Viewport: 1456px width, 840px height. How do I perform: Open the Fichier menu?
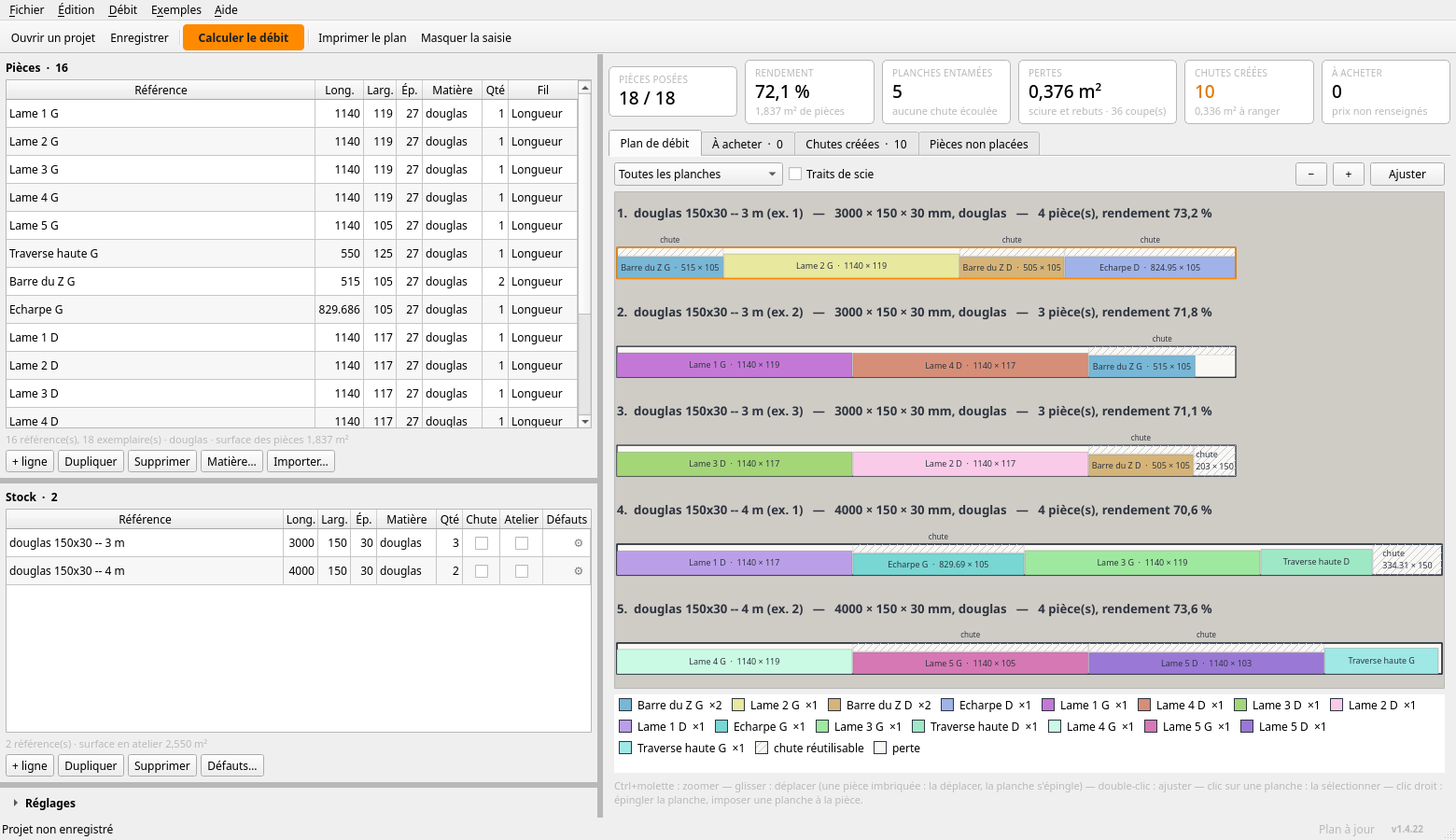coord(26,10)
